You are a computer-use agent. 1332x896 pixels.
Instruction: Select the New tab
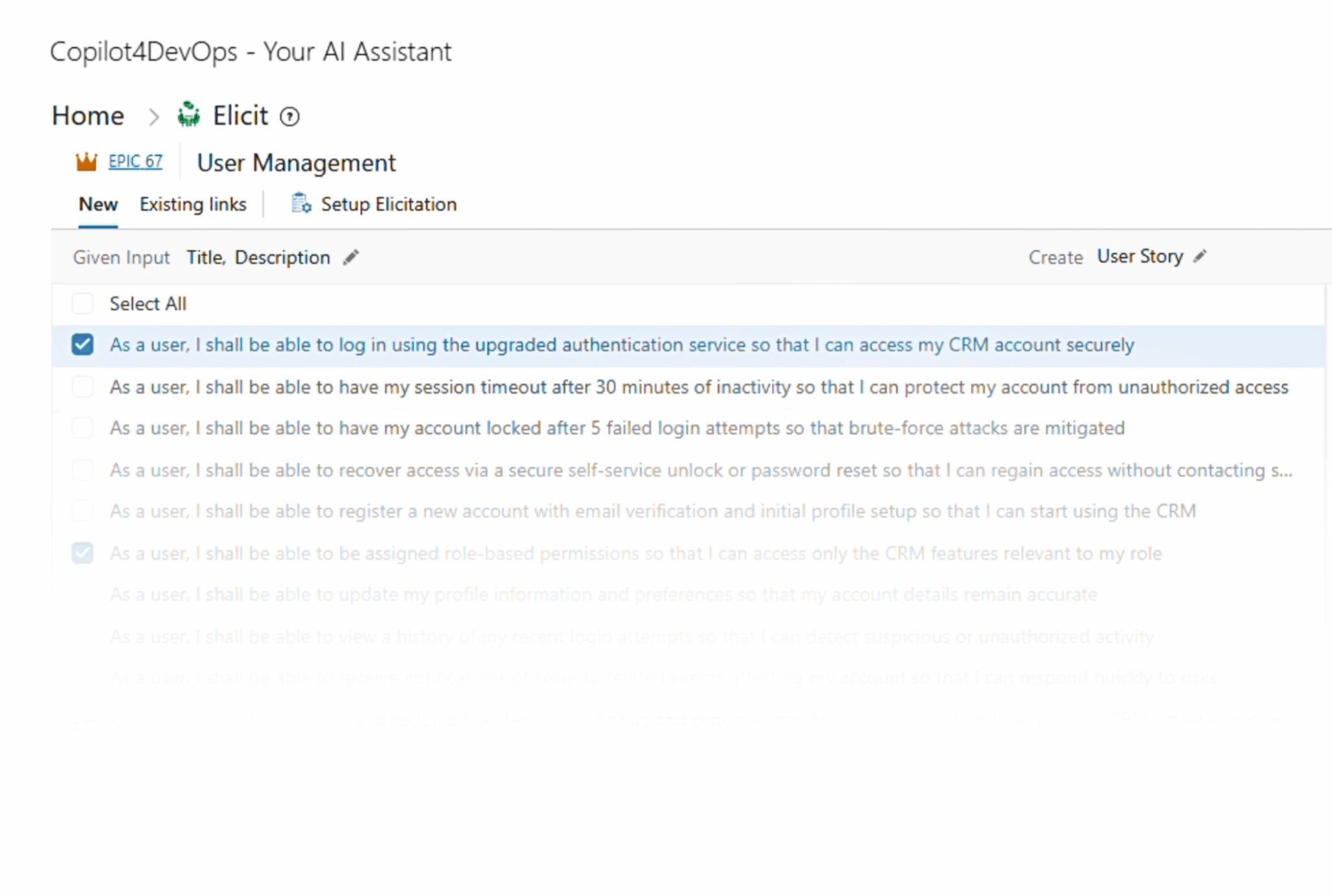98,204
